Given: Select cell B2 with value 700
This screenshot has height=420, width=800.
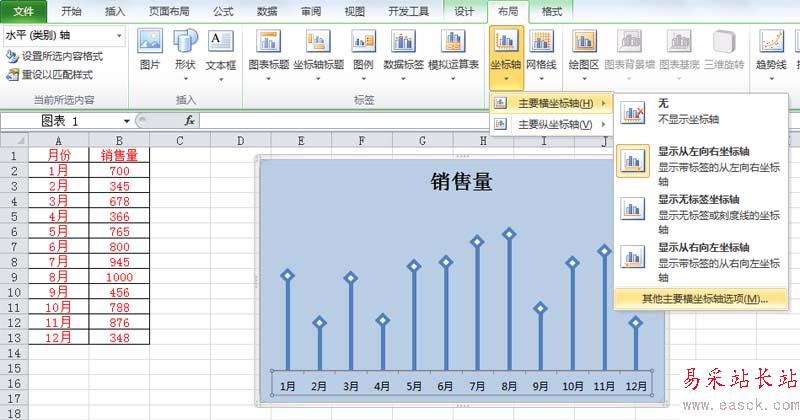Looking at the screenshot, I should (119, 171).
